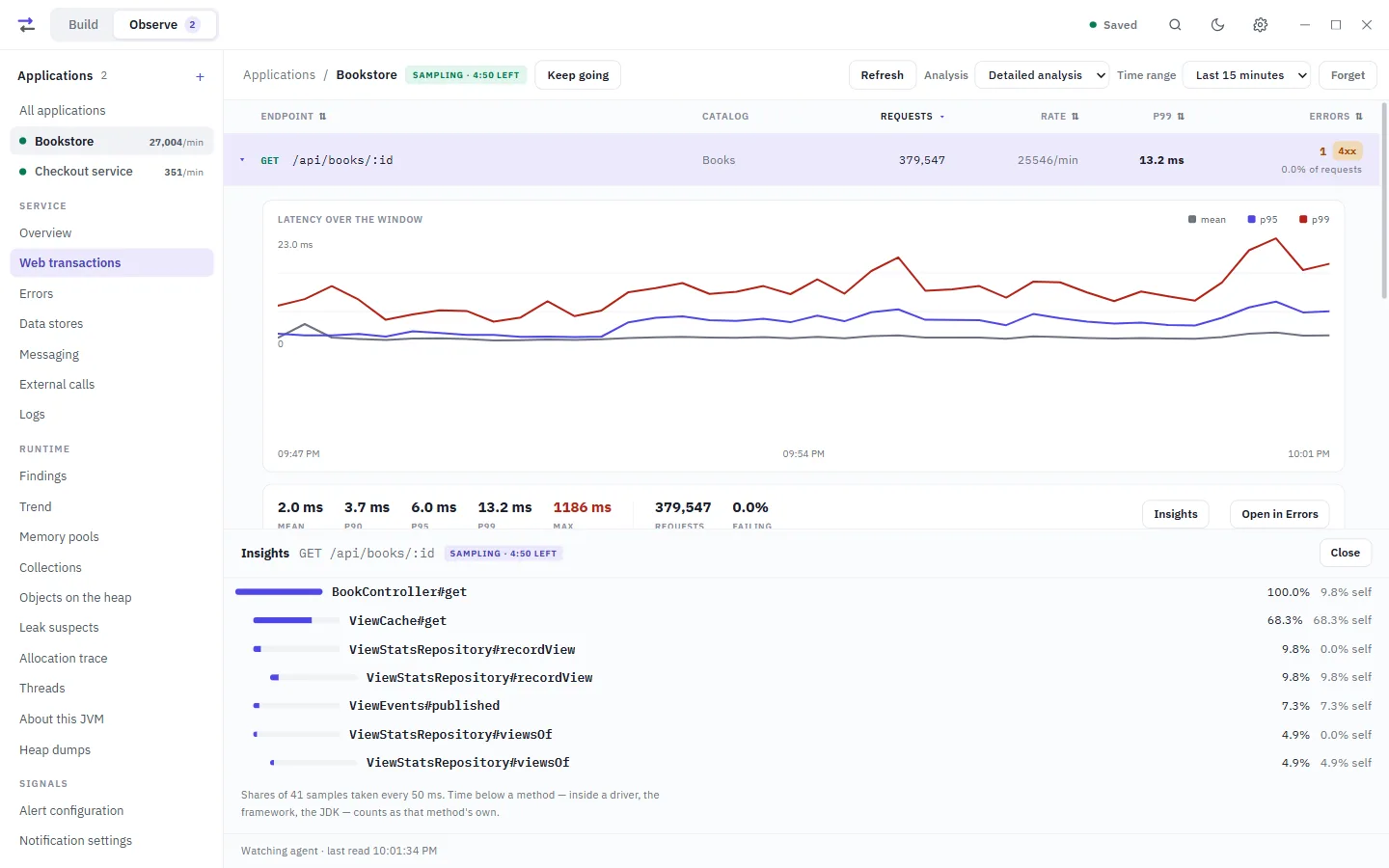Click the Insights button
Screen dimensions: 1389x868
tap(1176, 514)
